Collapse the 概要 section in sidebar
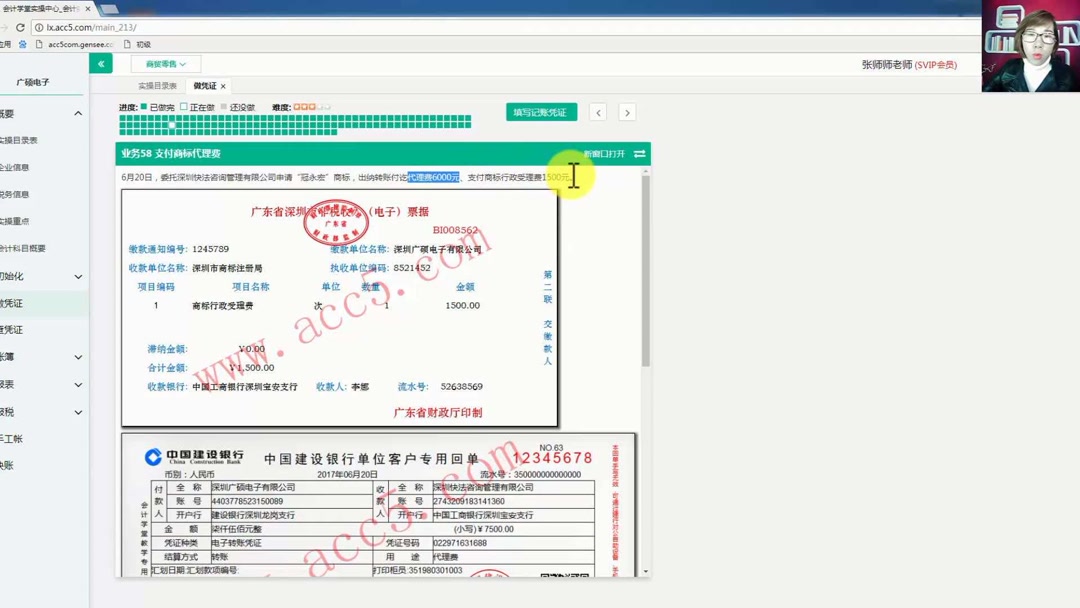The height and width of the screenshot is (608, 1080). pyautogui.click(x=78, y=113)
